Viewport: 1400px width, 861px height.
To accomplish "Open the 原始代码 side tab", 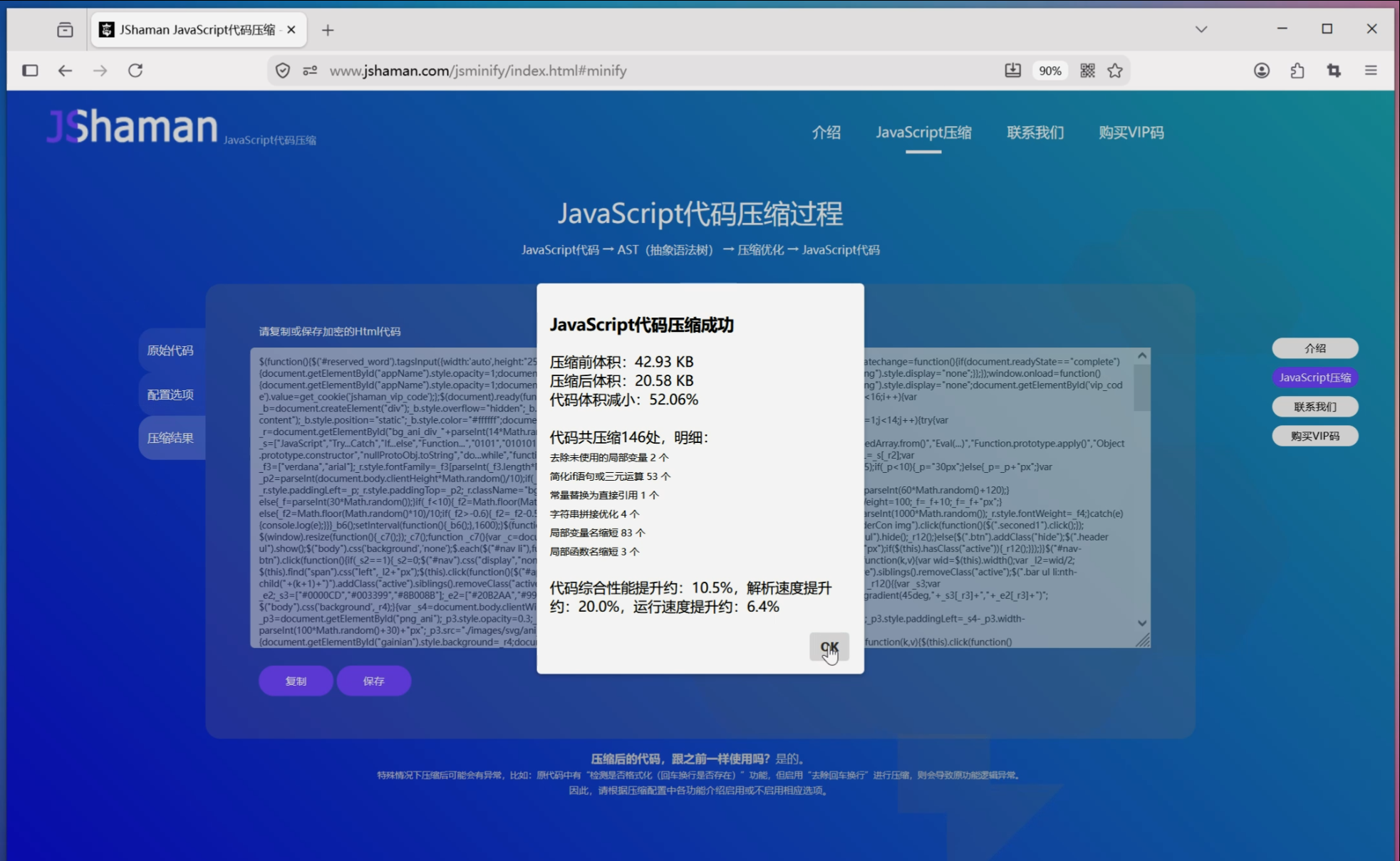I will 170,350.
